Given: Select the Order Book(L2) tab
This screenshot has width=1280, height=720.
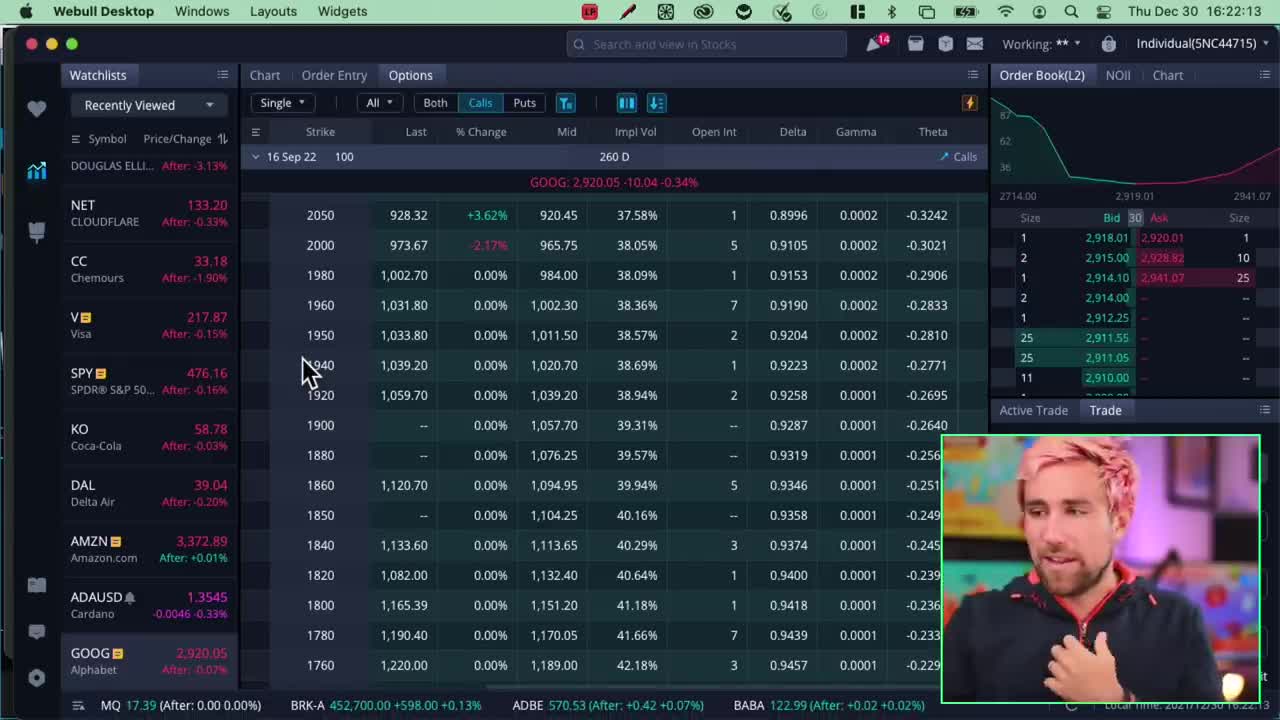Looking at the screenshot, I should (1042, 75).
